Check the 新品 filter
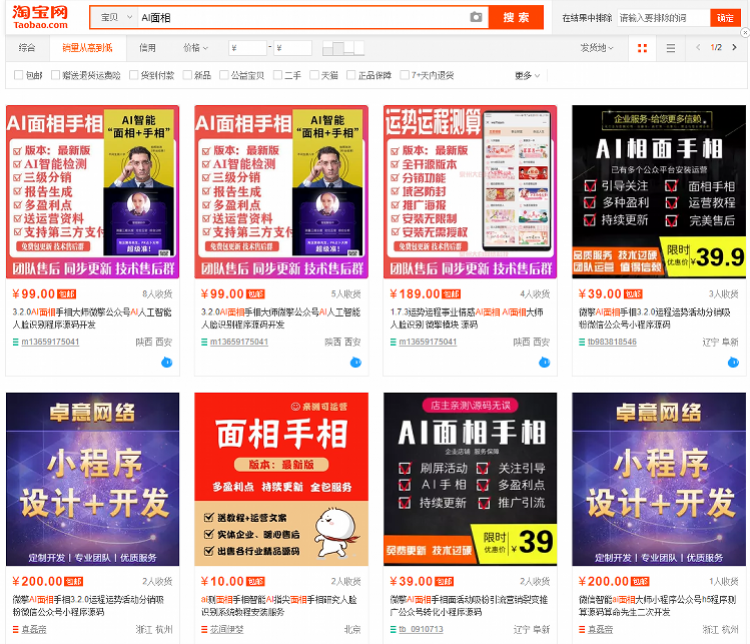 pyautogui.click(x=188, y=75)
